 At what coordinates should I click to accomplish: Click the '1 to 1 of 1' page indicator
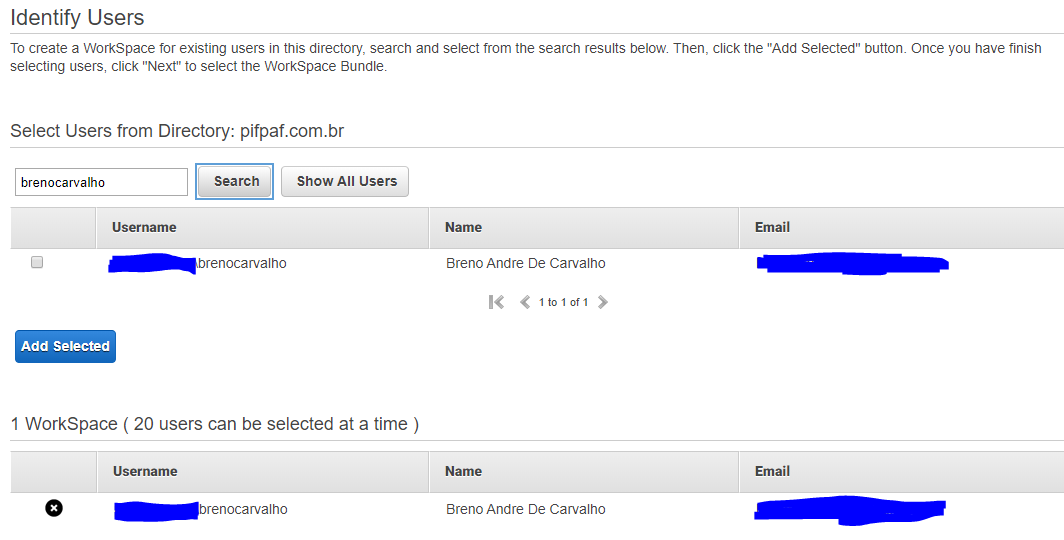coord(563,302)
